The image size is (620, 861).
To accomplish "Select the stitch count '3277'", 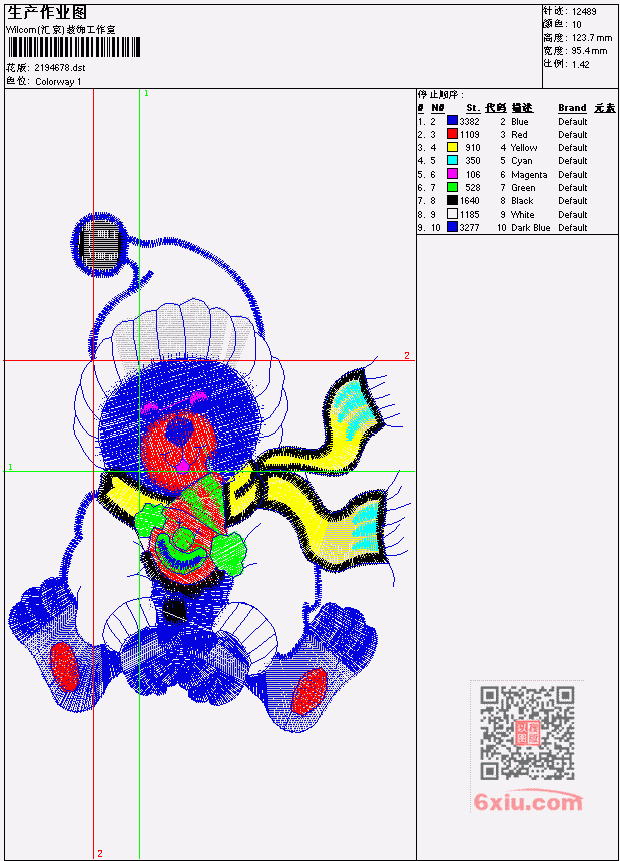I will (470, 227).
